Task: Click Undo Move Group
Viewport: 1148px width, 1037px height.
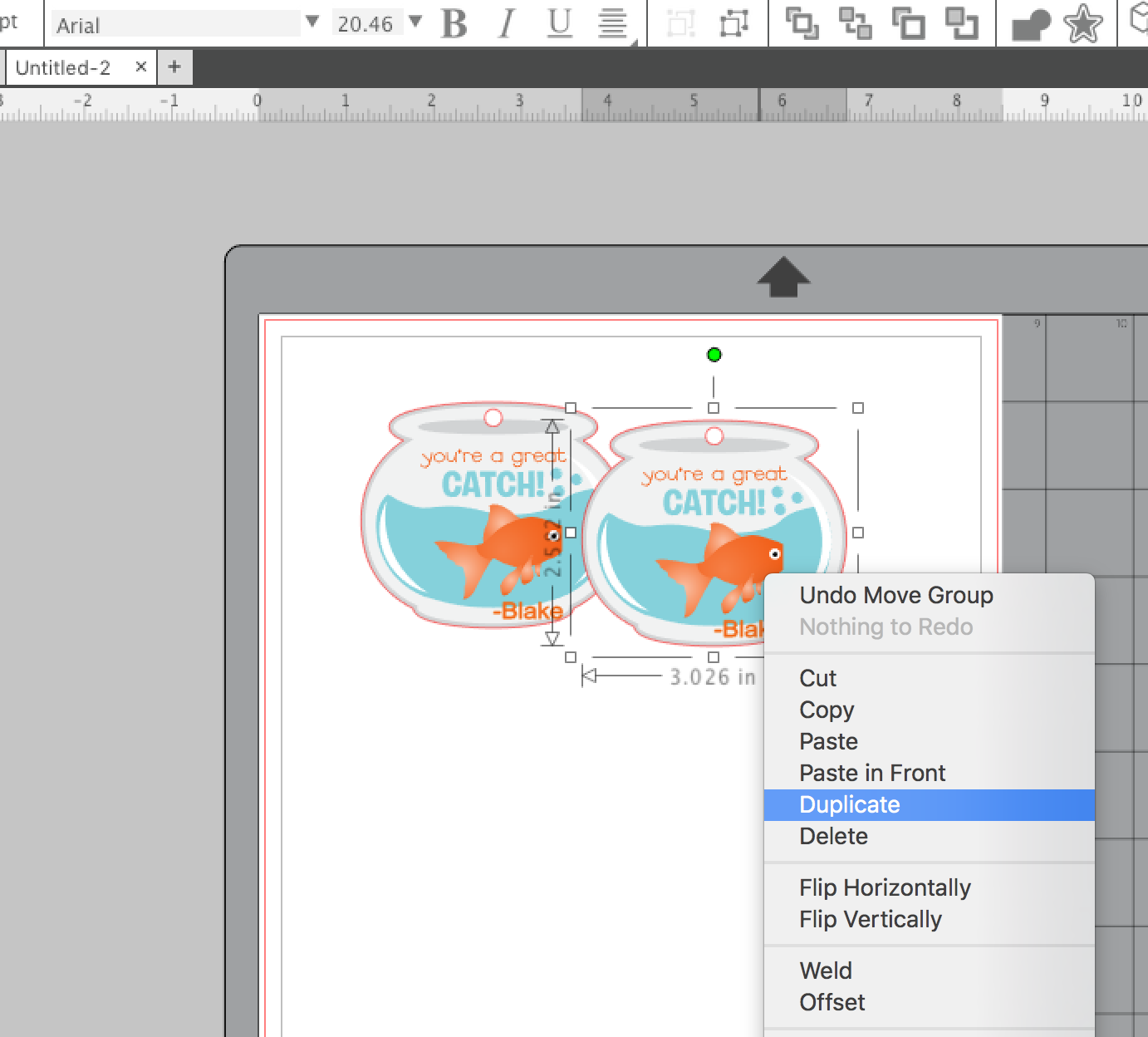Action: [895, 595]
